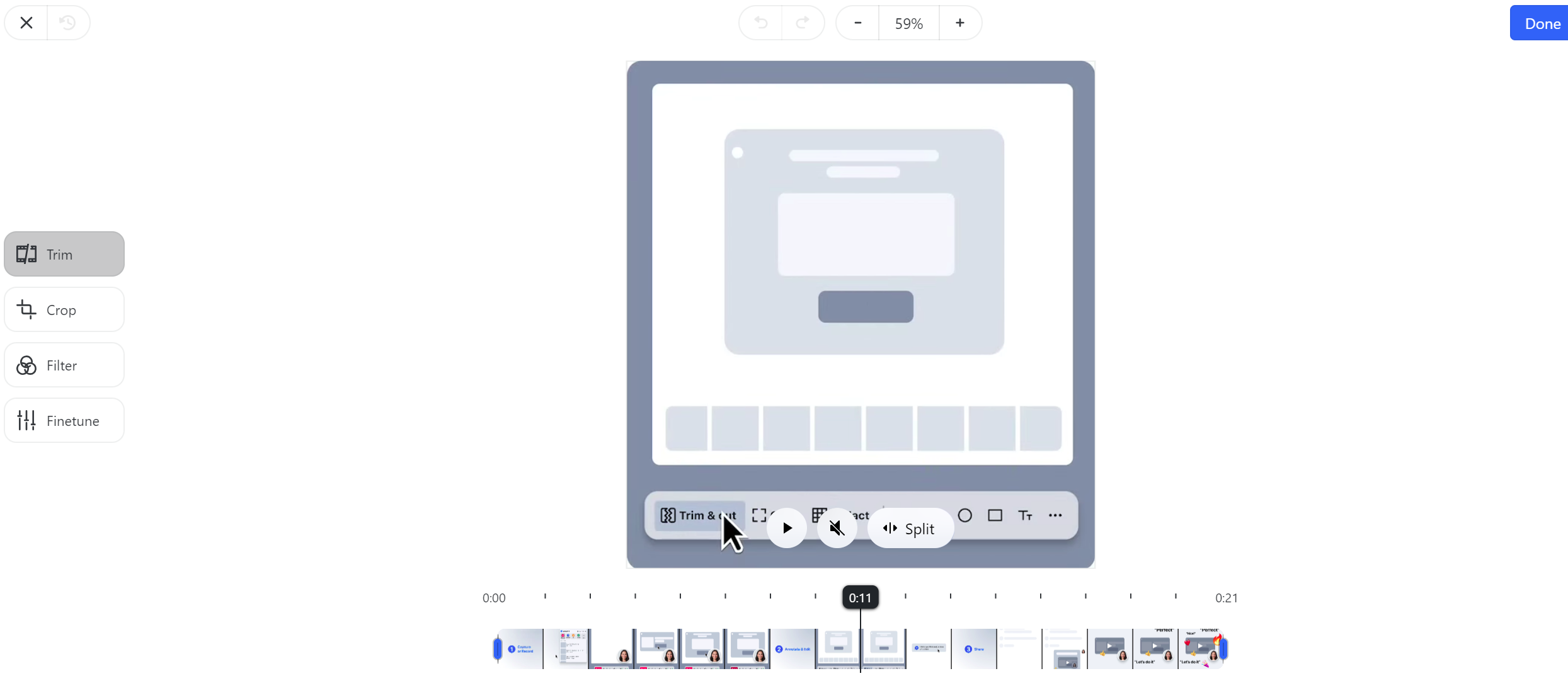Viewport: 1568px width, 688px height.
Task: Drag the 0:11 timeline marker
Action: coord(859,597)
